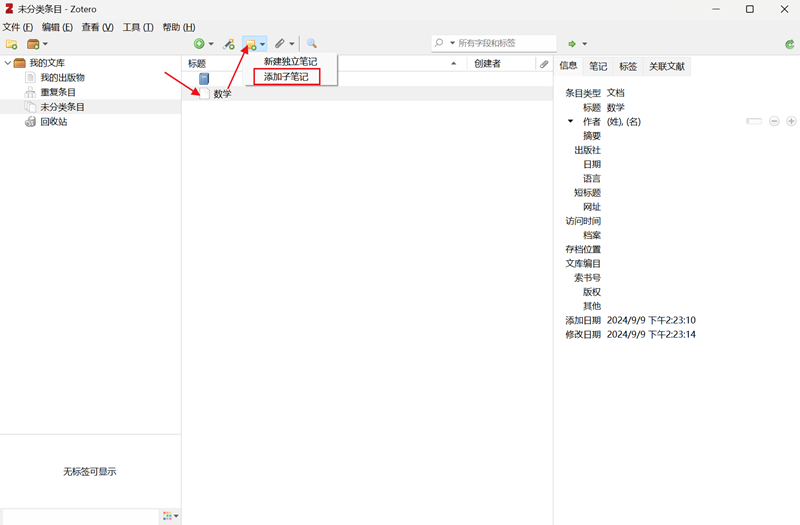Select the 数学 item row

point(367,93)
